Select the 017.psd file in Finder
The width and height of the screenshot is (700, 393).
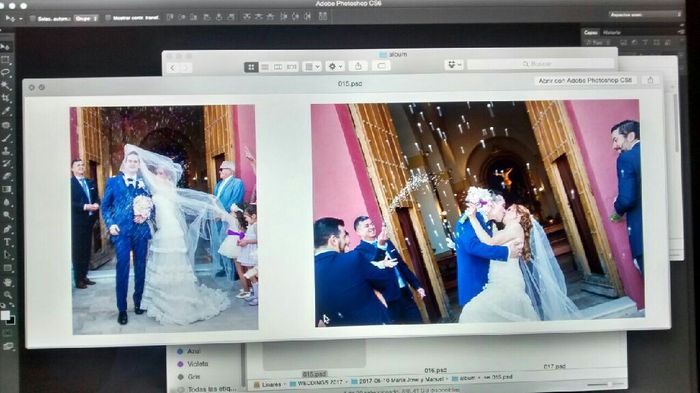(x=555, y=367)
